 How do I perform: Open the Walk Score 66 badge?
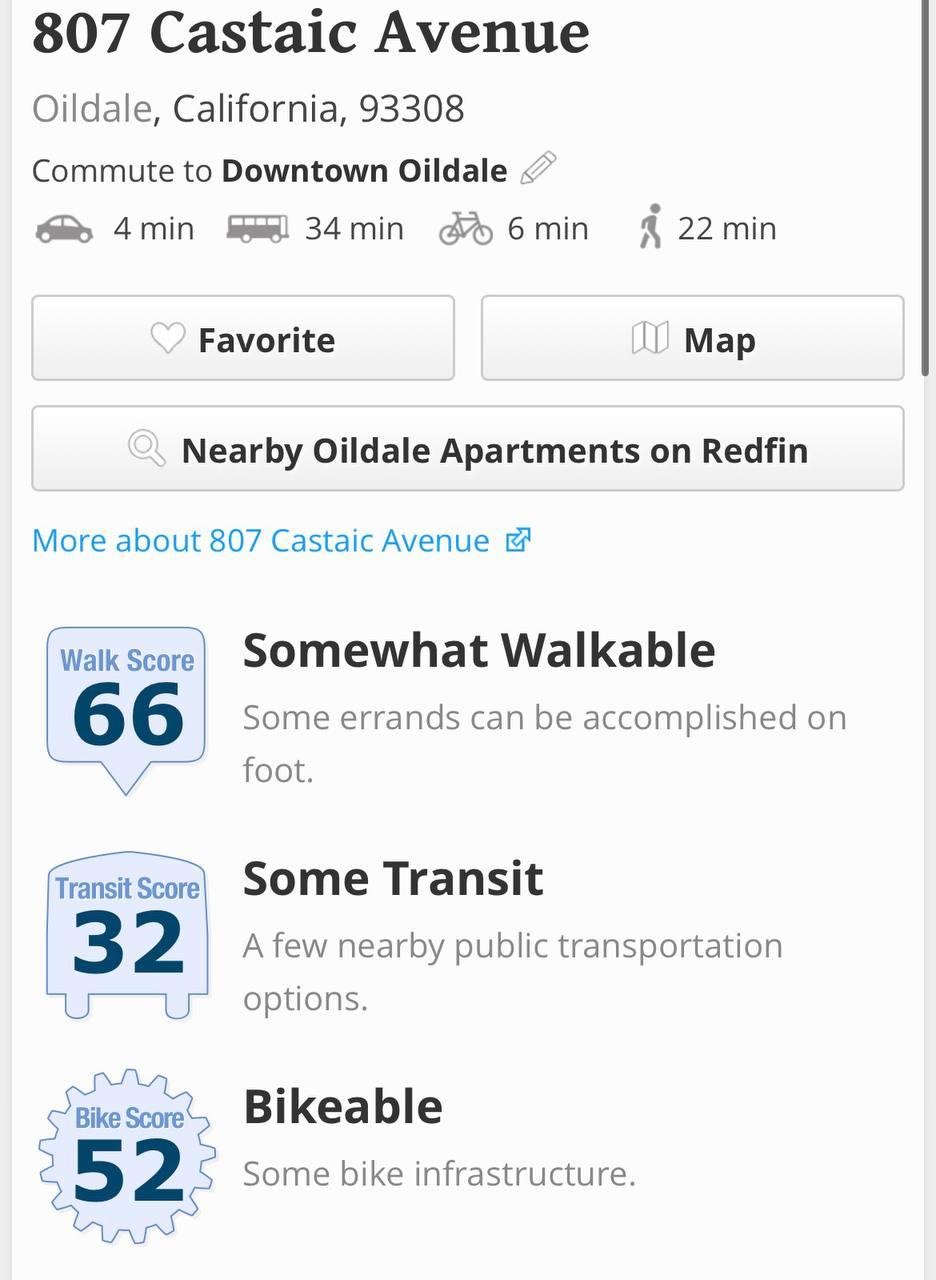click(x=126, y=710)
